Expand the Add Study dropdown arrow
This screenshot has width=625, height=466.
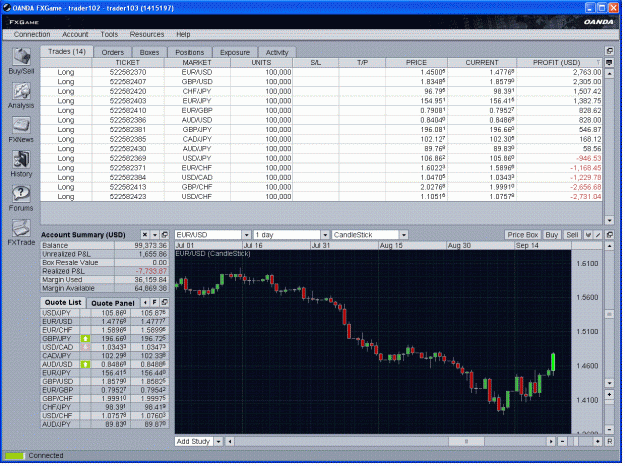(218, 442)
